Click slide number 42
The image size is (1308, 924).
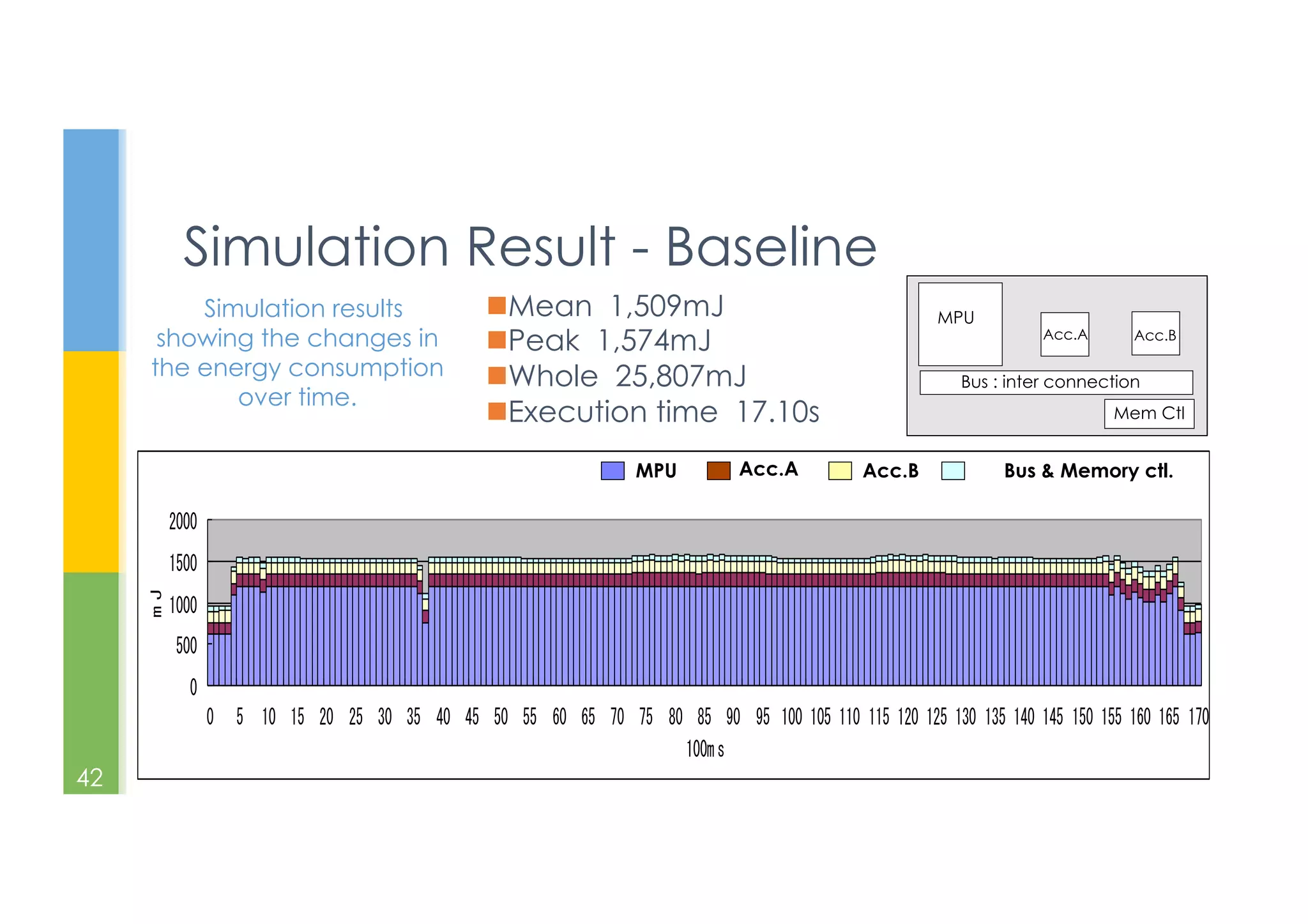[89, 777]
